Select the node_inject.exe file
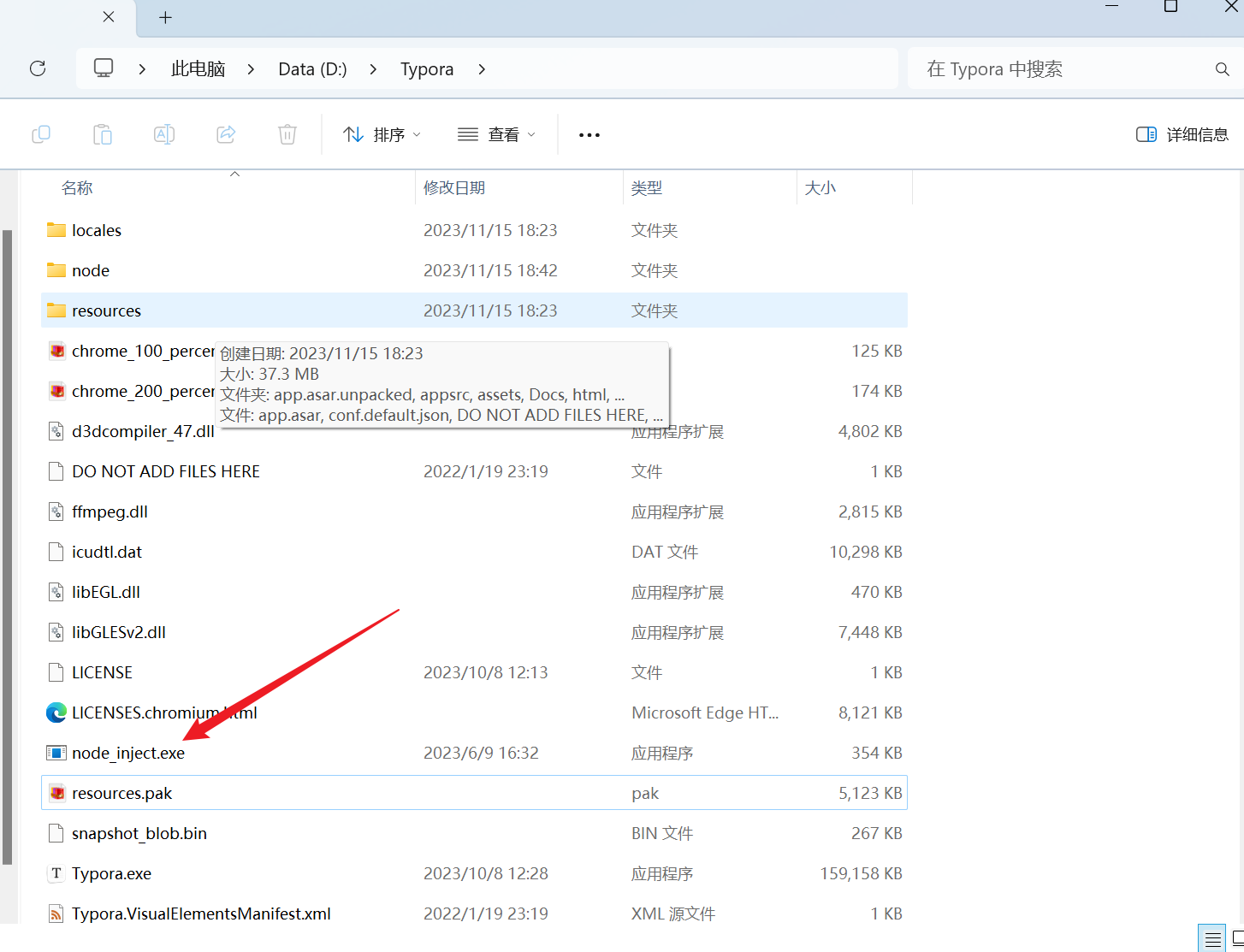1244x952 pixels. tap(128, 753)
